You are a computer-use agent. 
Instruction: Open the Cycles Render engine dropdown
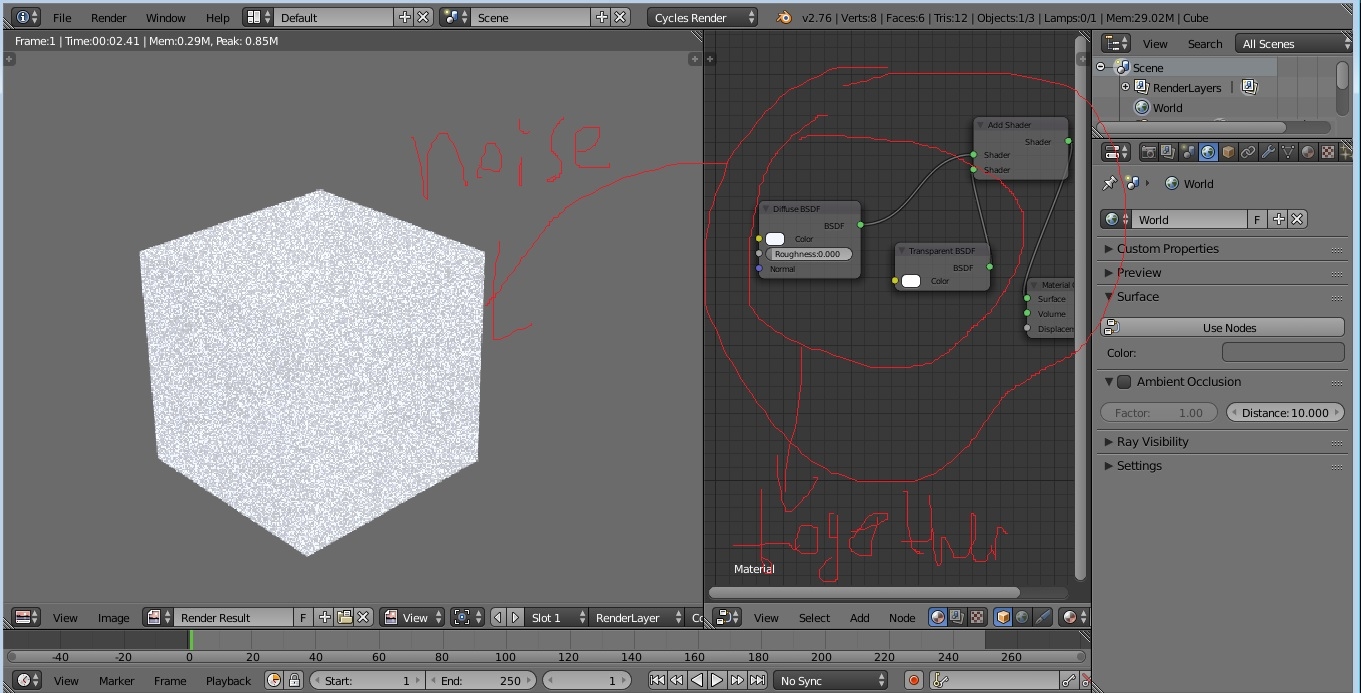pyautogui.click(x=703, y=17)
